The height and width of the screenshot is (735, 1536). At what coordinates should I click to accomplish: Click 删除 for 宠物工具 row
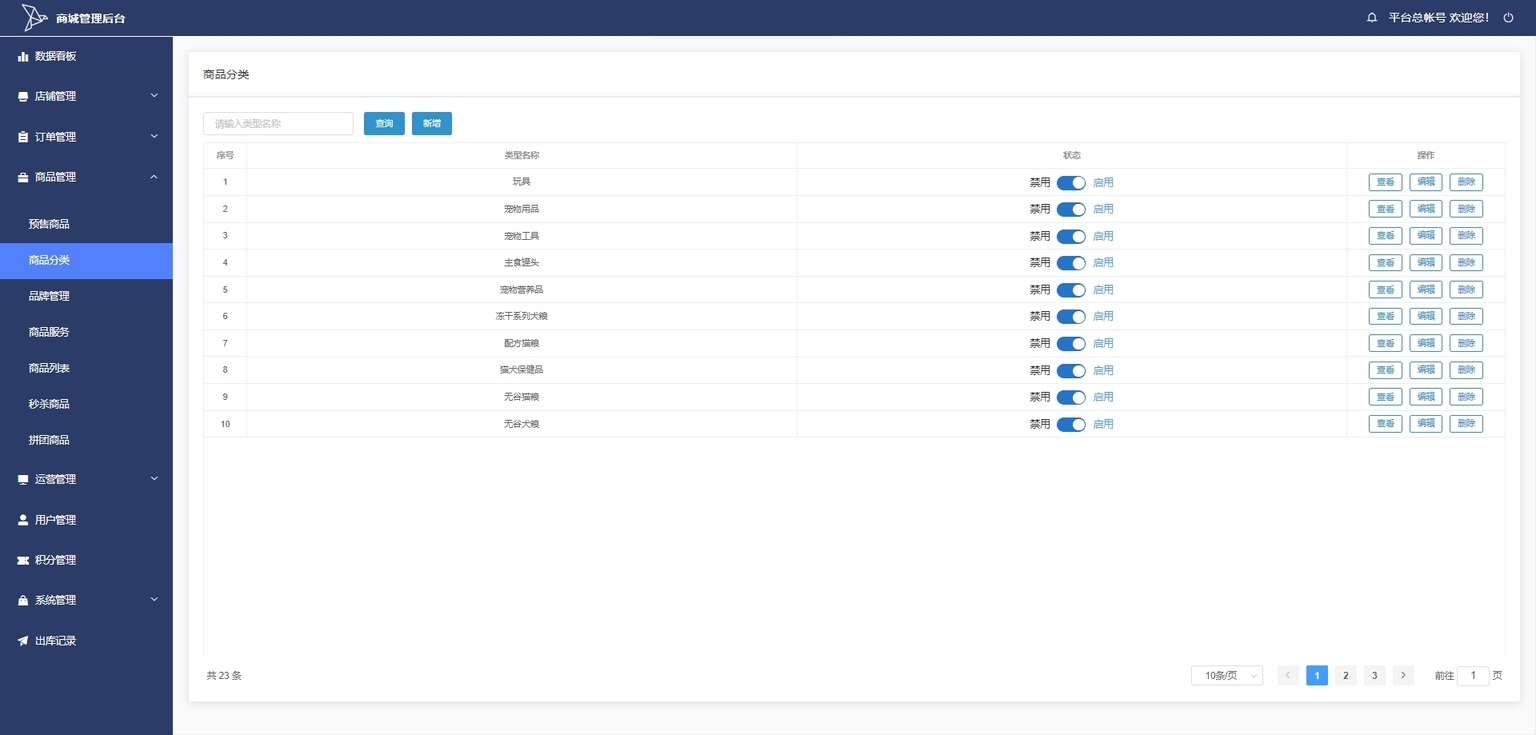pyautogui.click(x=1466, y=236)
